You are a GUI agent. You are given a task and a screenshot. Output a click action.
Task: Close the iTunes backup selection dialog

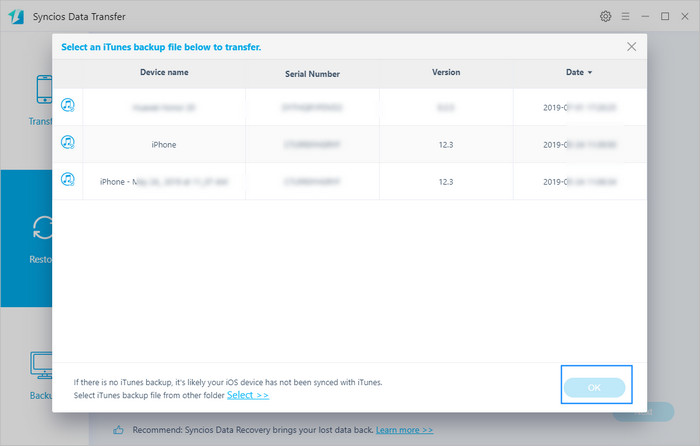point(631,47)
